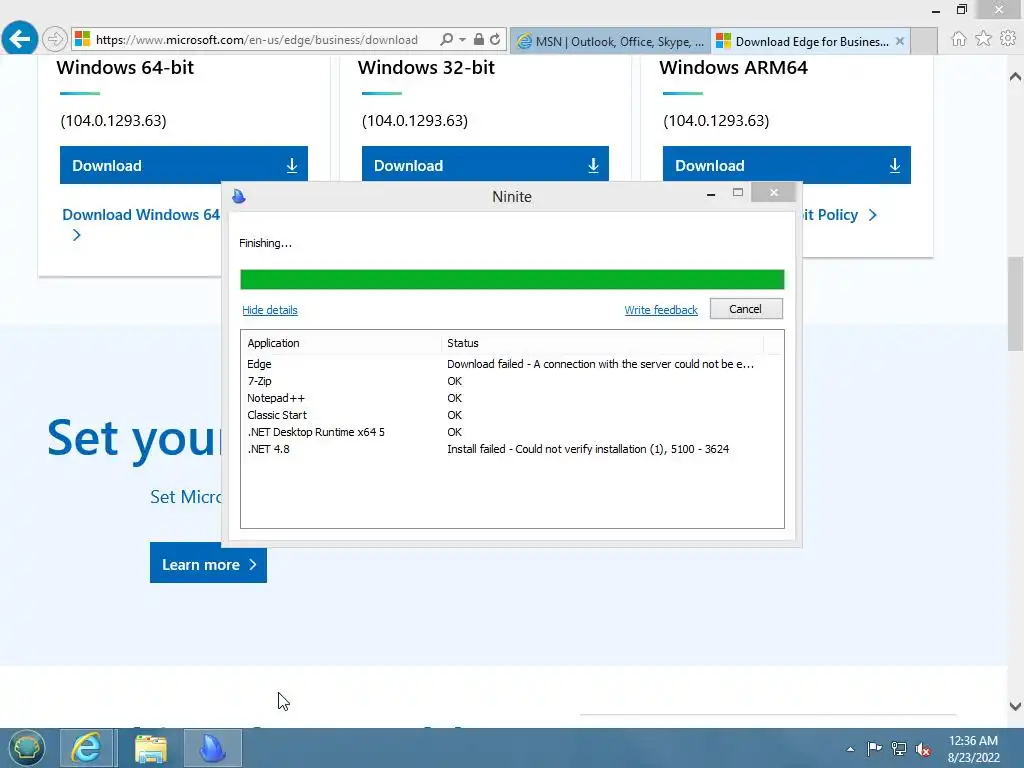Click the browser Back arrow button
1024x768 pixels.
(x=20, y=39)
